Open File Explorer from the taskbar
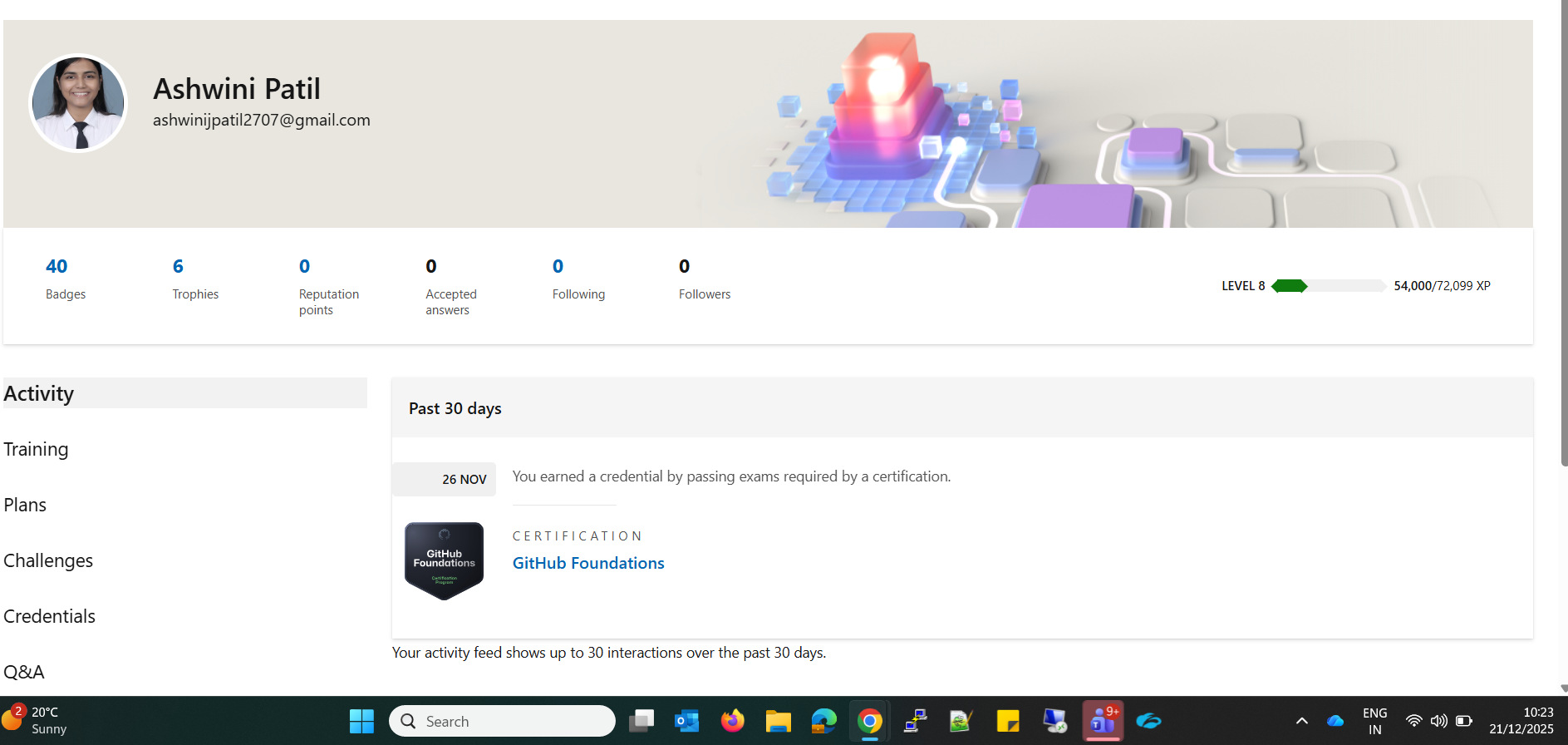 point(778,721)
